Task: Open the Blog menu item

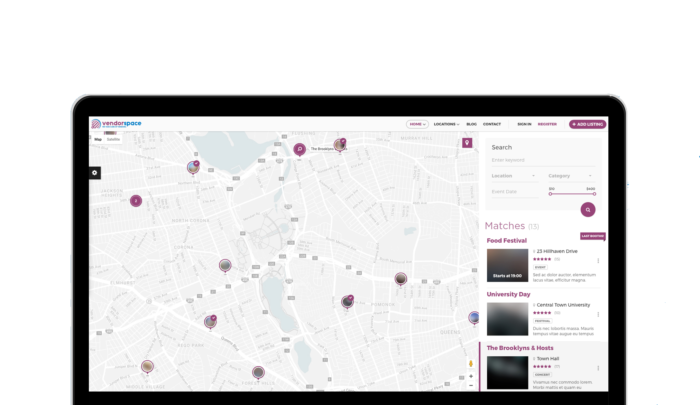Action: click(x=472, y=124)
